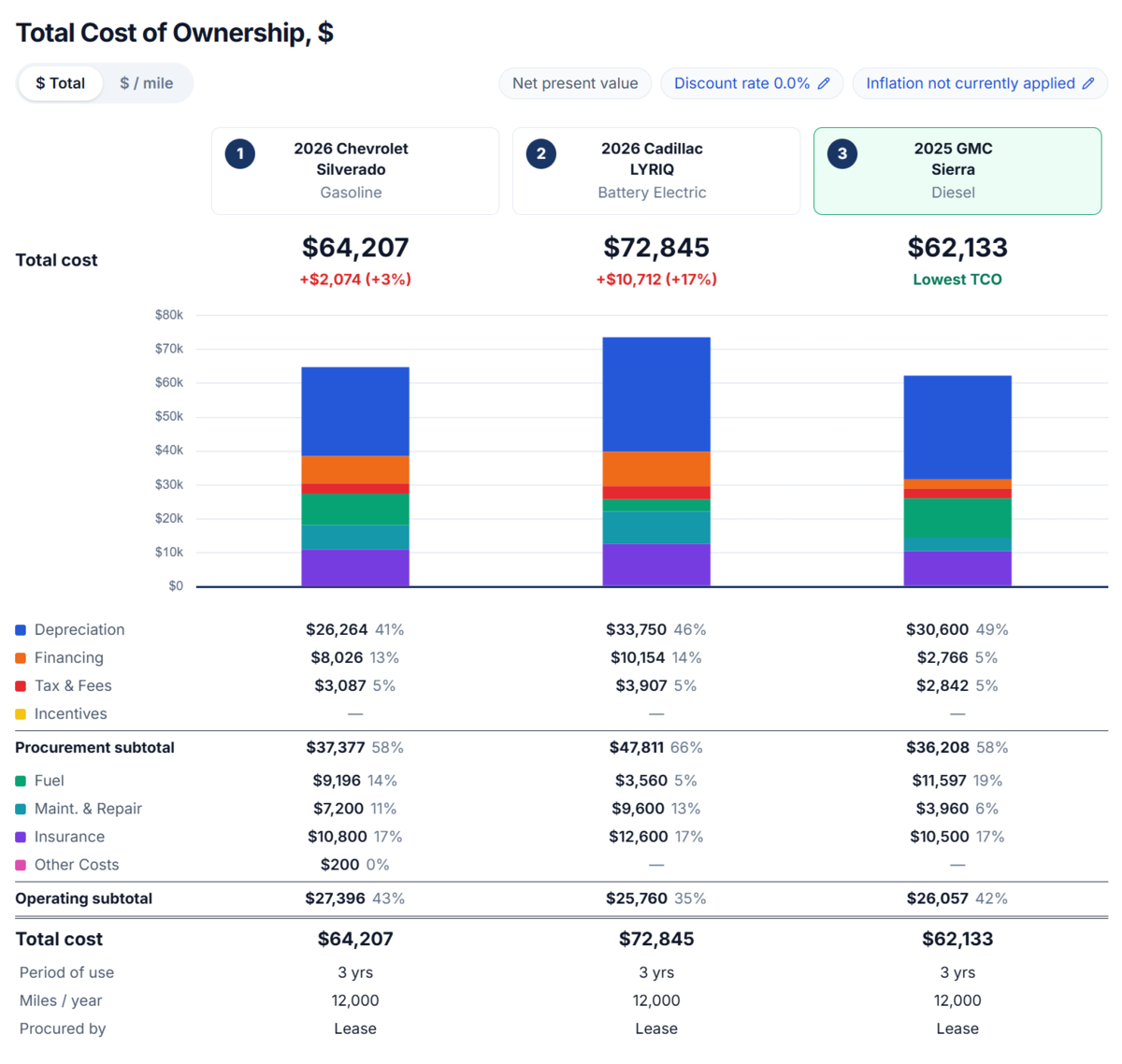Click the number 3 badge on Sierra card
Screen dimensions: 1122x1064
pyautogui.click(x=842, y=153)
